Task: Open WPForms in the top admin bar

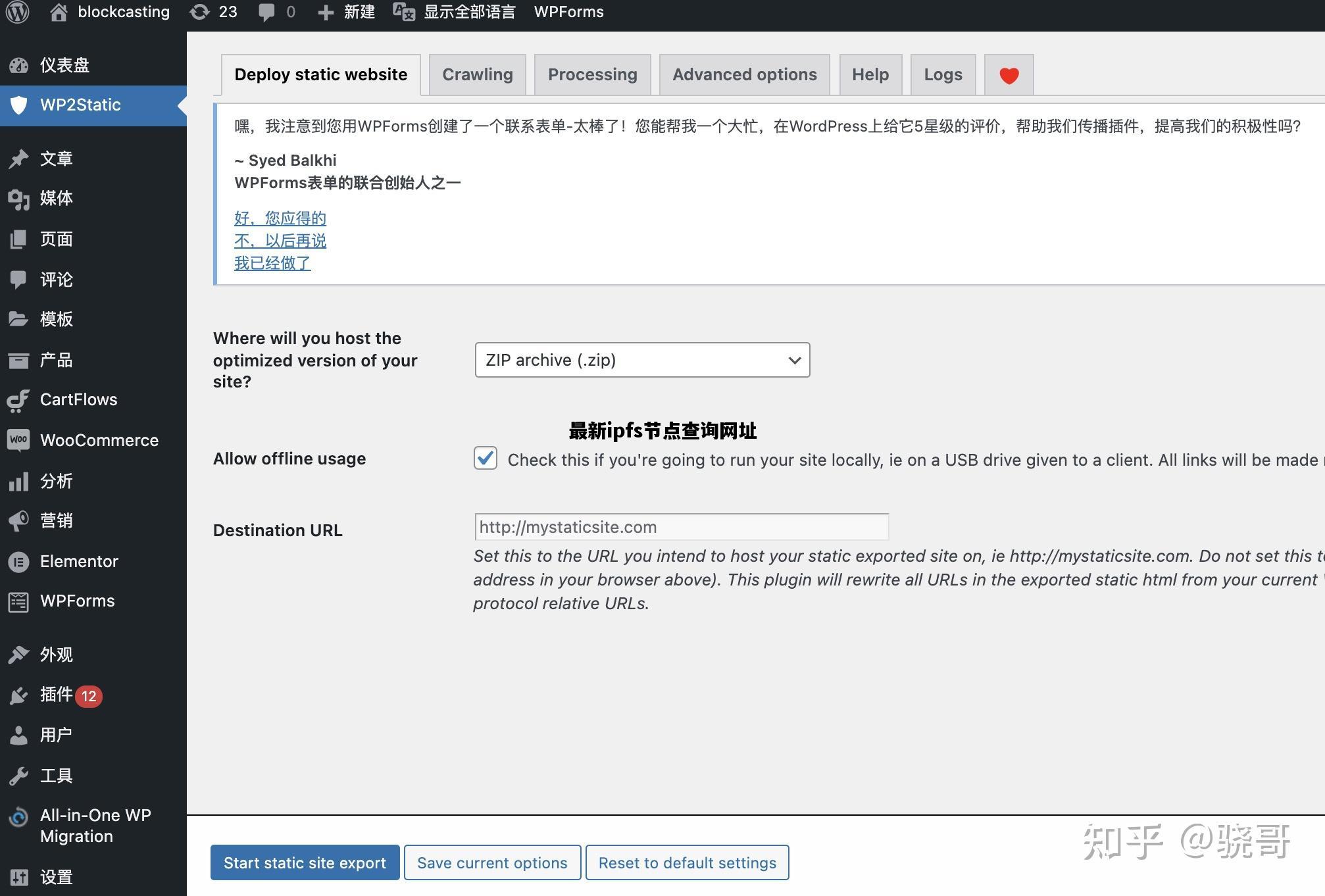Action: tap(569, 12)
